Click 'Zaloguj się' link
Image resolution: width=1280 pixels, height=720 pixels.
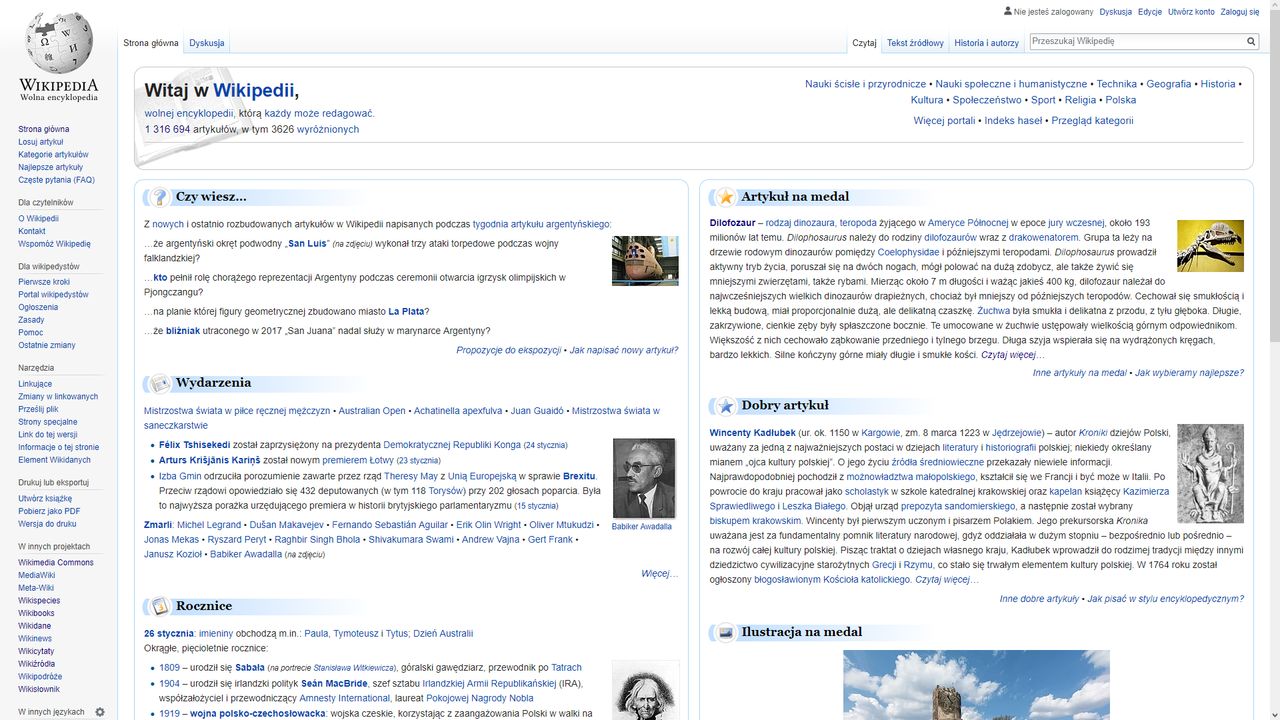coord(1240,12)
